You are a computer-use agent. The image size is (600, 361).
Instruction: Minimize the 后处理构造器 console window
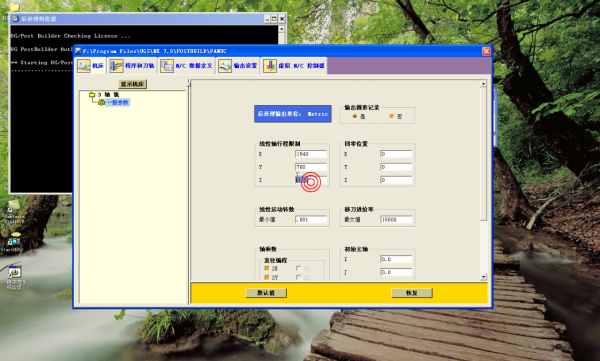(267, 19)
